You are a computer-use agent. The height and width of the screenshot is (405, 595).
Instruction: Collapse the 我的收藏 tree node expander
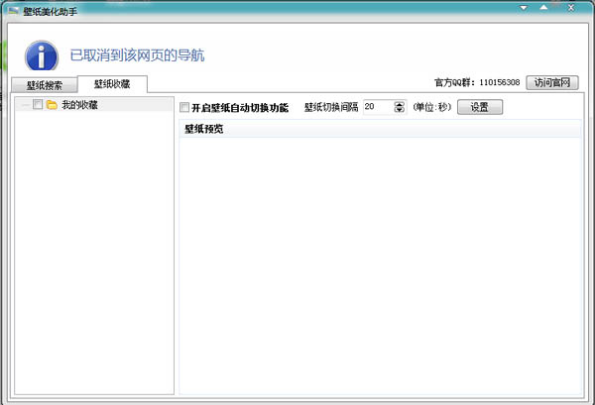click(x=25, y=105)
